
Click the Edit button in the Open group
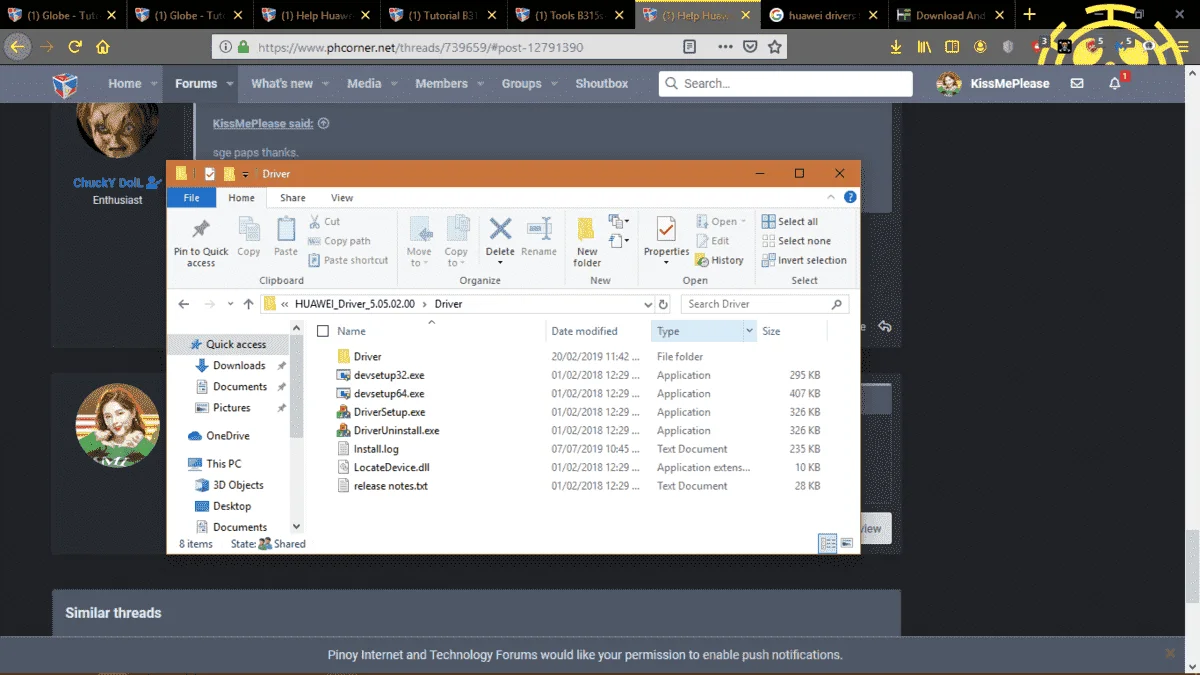(x=712, y=241)
